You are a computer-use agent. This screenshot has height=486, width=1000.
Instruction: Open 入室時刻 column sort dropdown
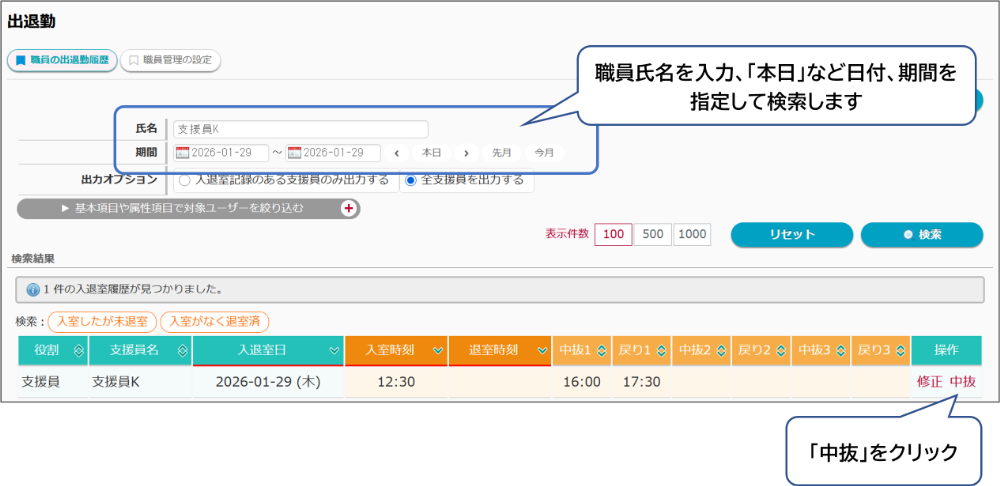[x=437, y=351]
